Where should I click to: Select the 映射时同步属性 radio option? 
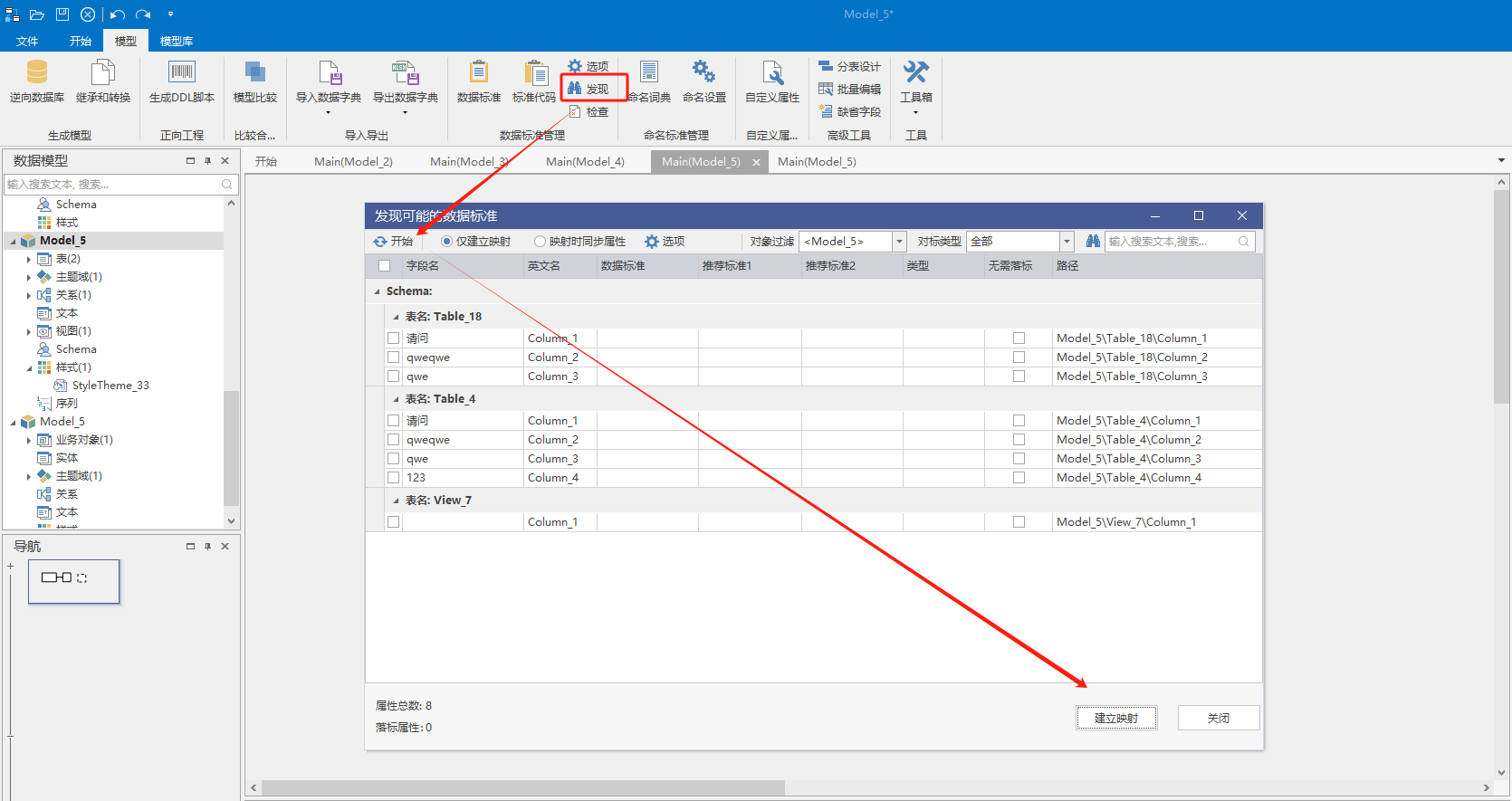tap(580, 242)
